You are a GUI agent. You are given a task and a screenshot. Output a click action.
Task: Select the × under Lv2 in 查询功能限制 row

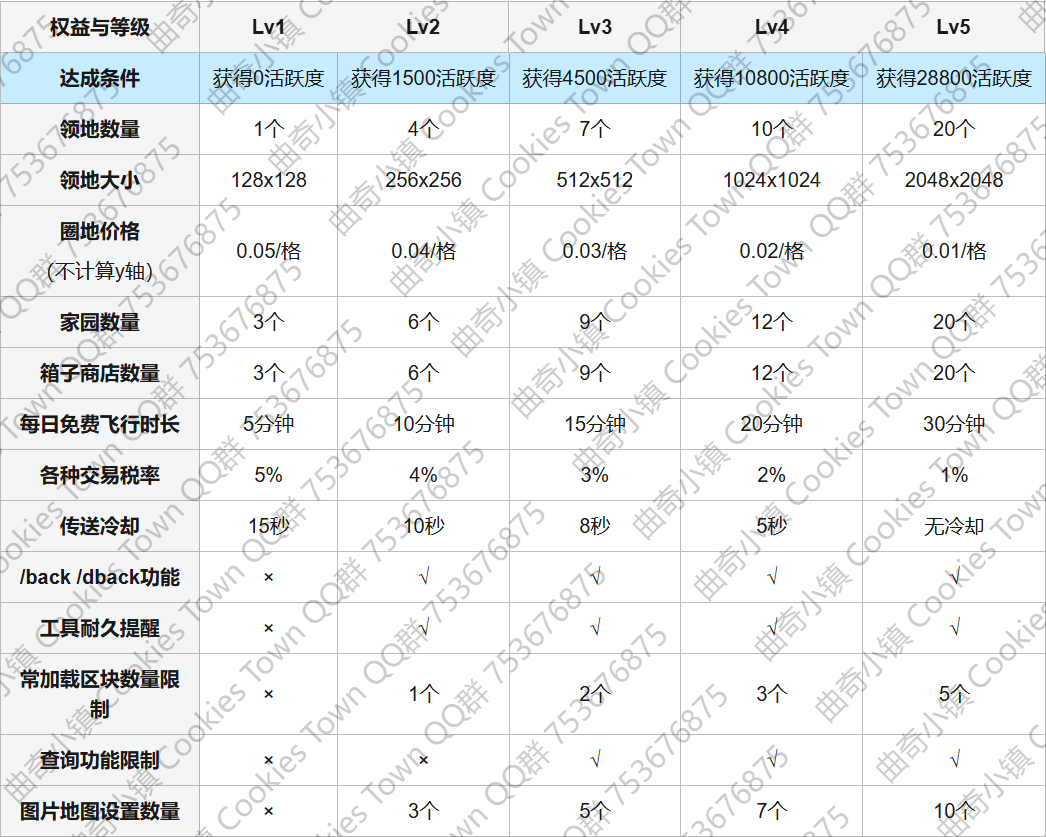(423, 760)
